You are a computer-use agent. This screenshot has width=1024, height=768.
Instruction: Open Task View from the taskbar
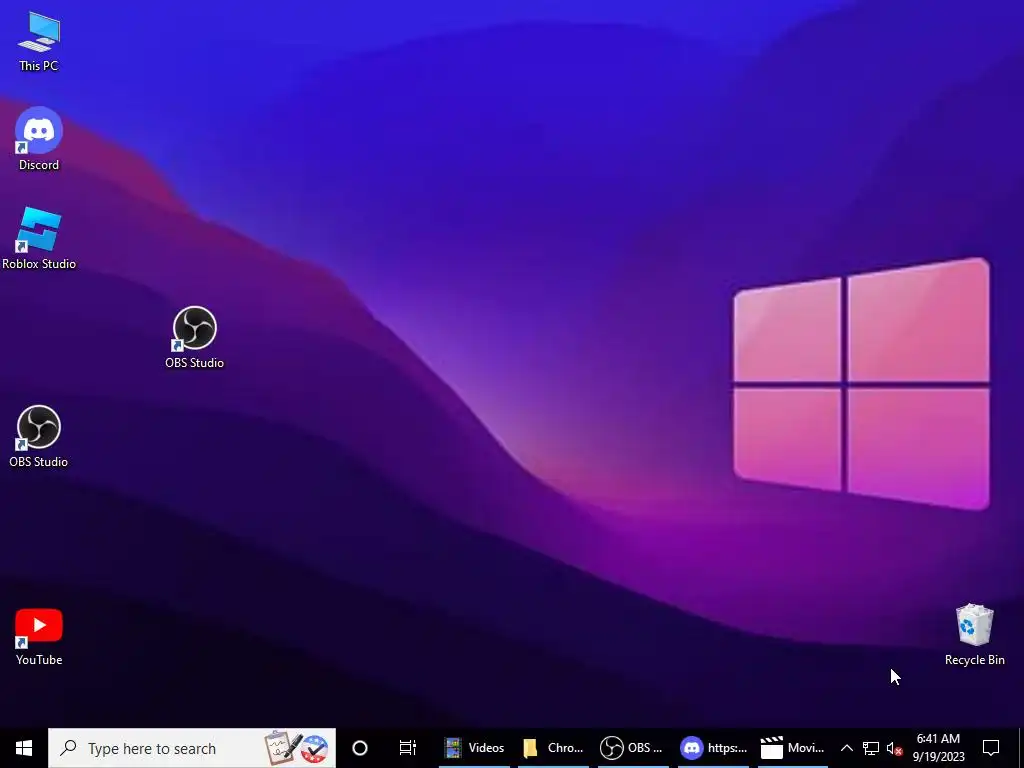tap(408, 748)
